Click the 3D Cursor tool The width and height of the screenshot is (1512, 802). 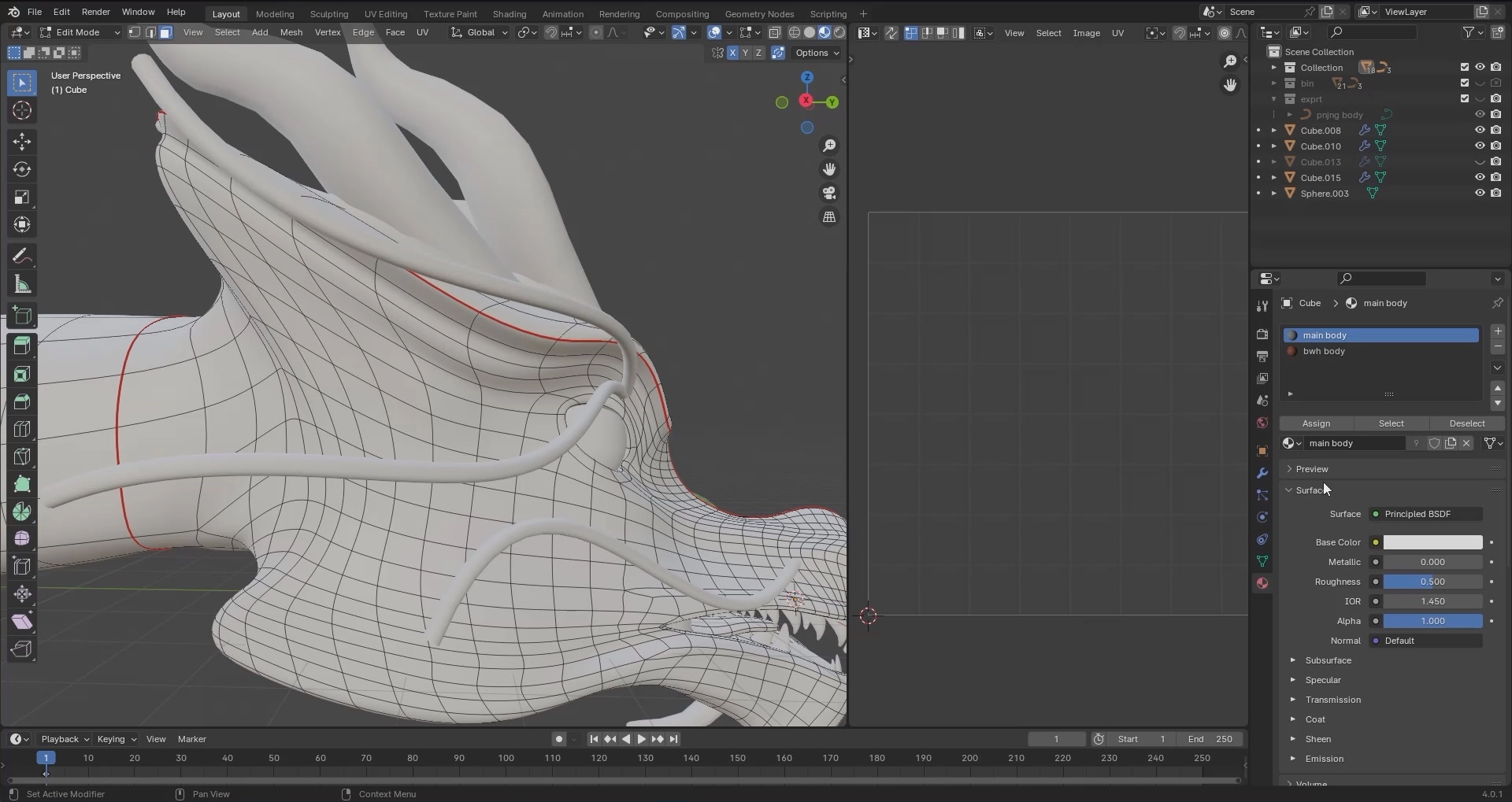22,111
